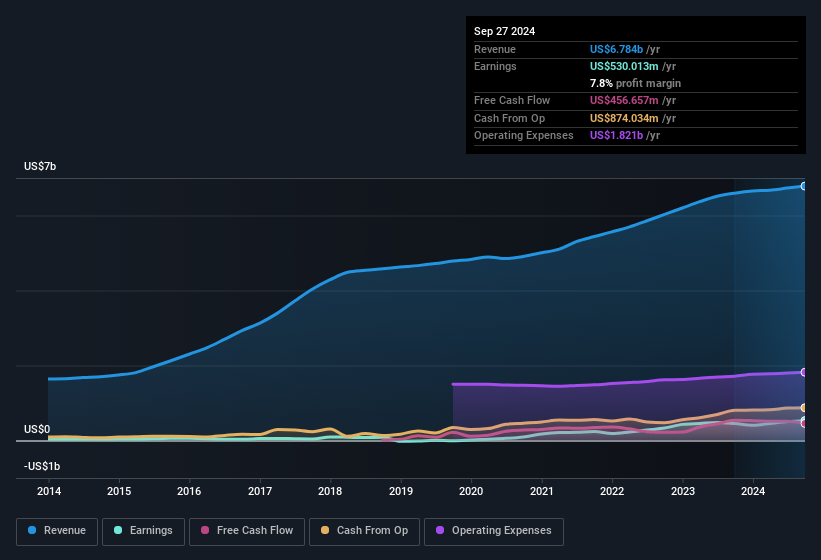Toggle the Operating Expenses legend button
The height and width of the screenshot is (560, 821).
tap(494, 531)
